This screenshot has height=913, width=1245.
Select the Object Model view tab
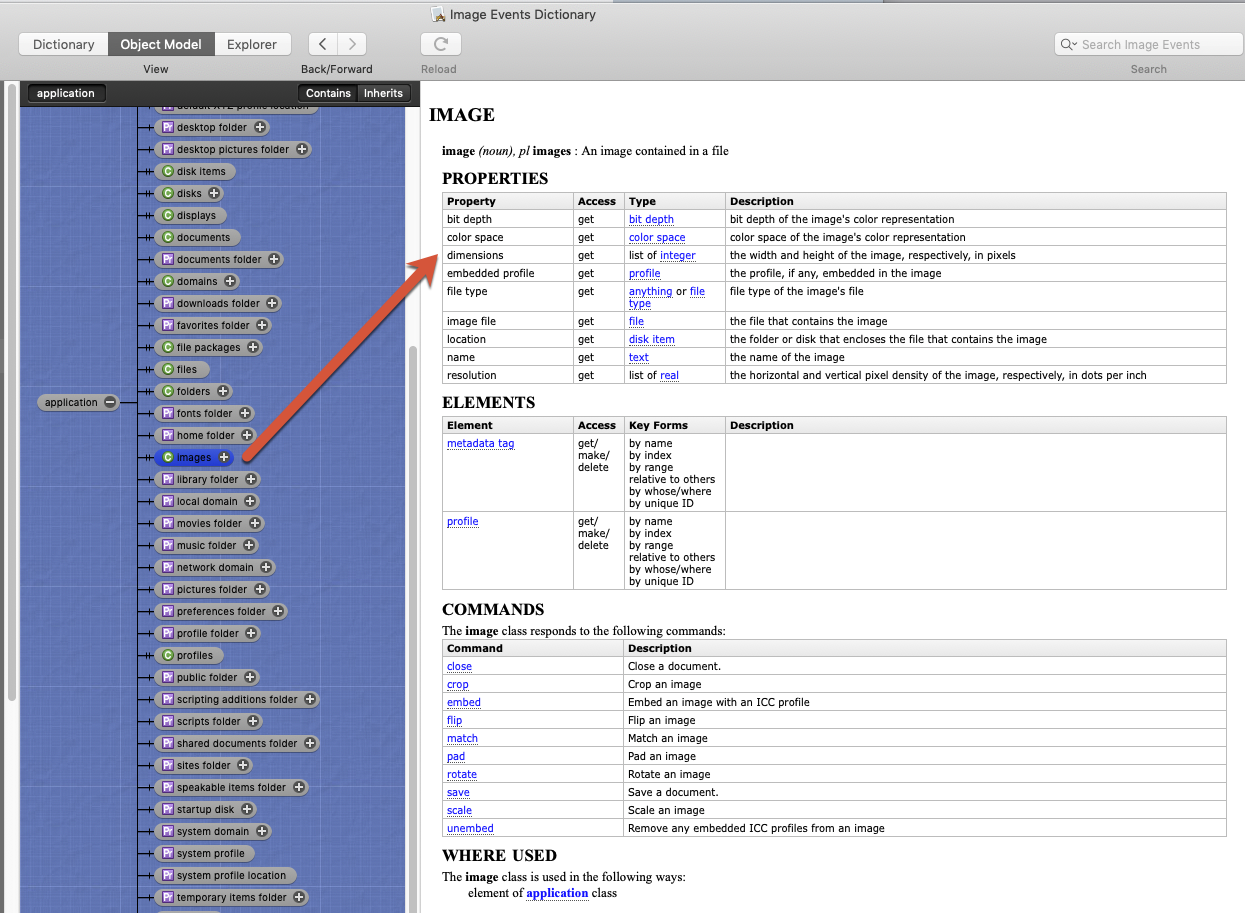pyautogui.click(x=161, y=44)
